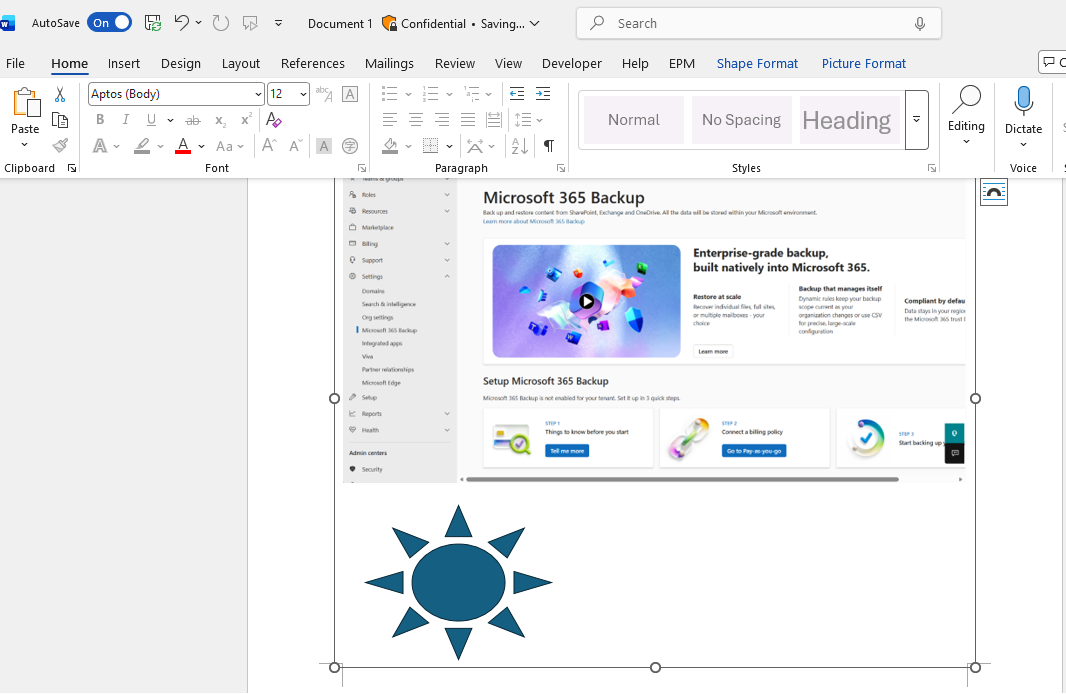
Task: Toggle the AutoSave switch
Action: [x=109, y=22]
